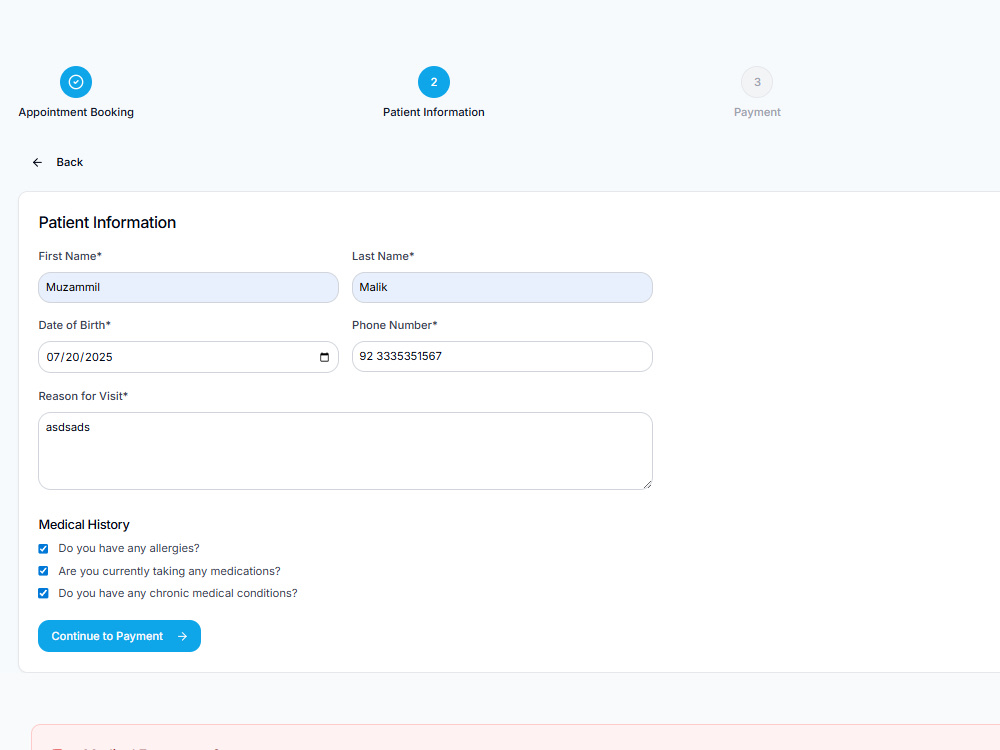Toggle chronic medical conditions checkbox
Viewport: 1000px width, 750px height.
43,593
